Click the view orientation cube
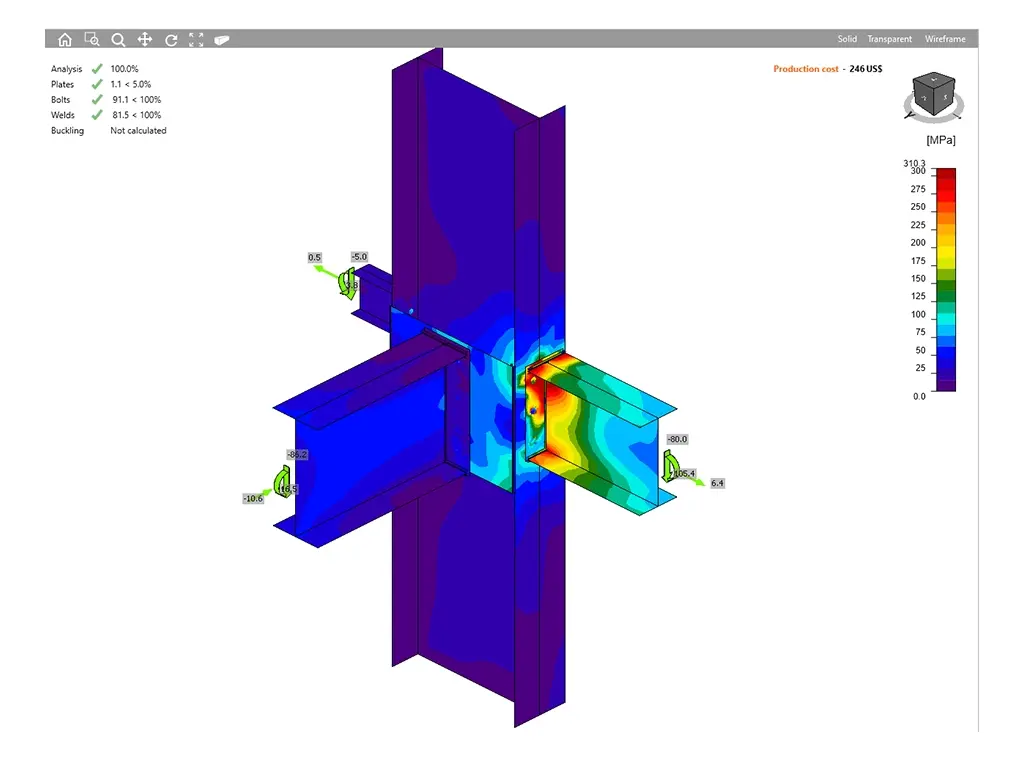Screen dimensions: 1024x768 (x=934, y=95)
